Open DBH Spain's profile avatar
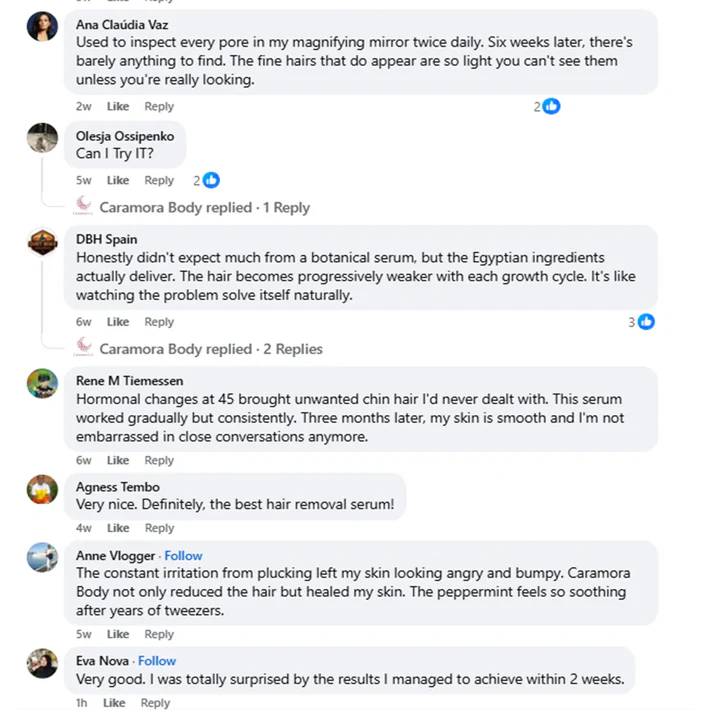The image size is (710, 710). click(42, 243)
